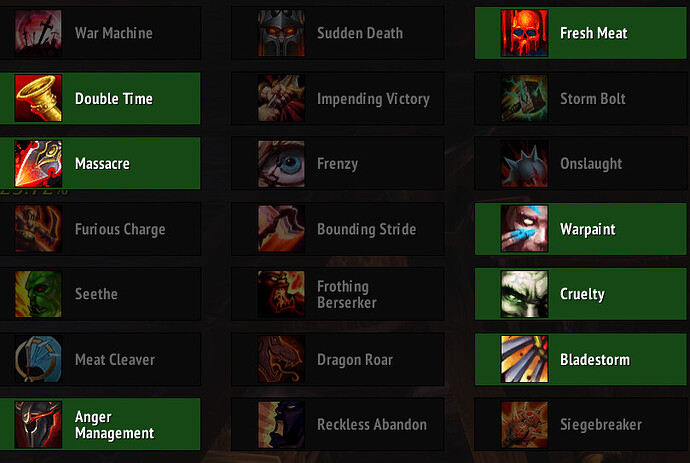Click the War Machine sword icon
The image size is (690, 463).
coord(38,33)
